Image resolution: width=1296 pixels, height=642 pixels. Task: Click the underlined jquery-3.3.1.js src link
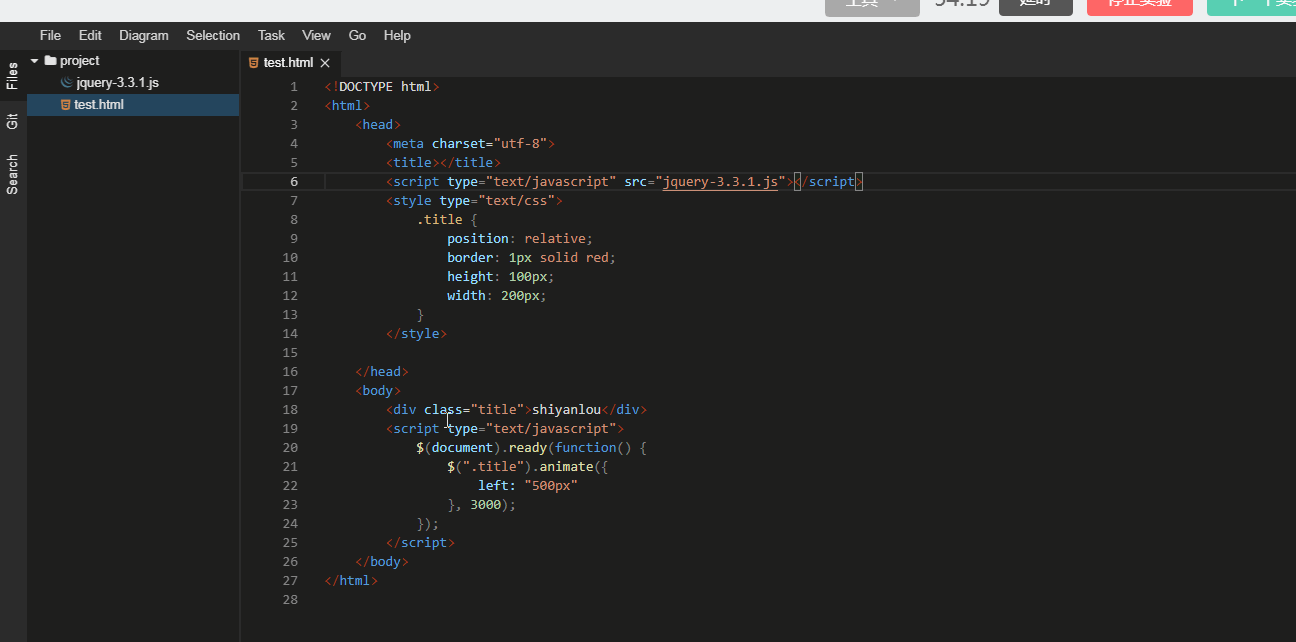720,182
